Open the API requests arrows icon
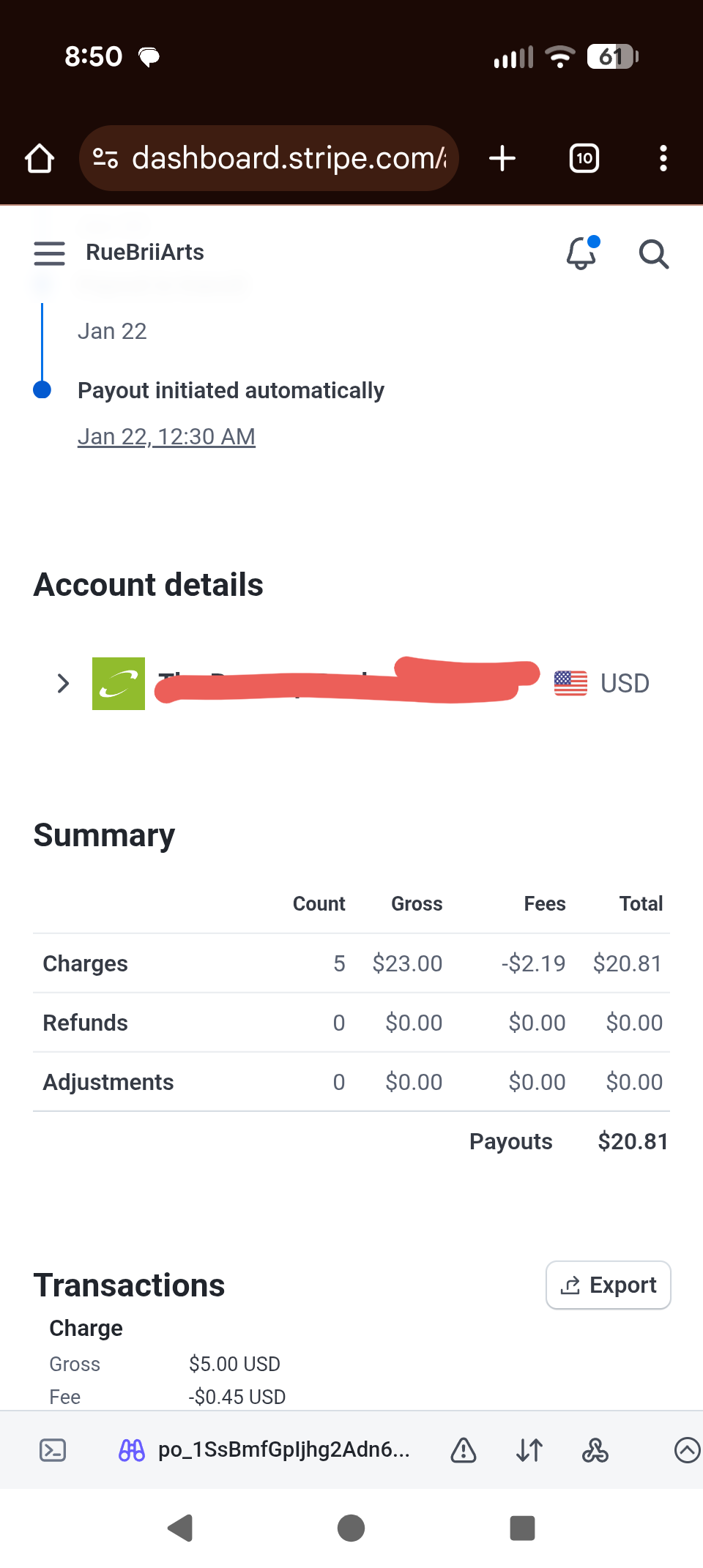Viewport: 703px width, 1568px height. coord(529,1450)
